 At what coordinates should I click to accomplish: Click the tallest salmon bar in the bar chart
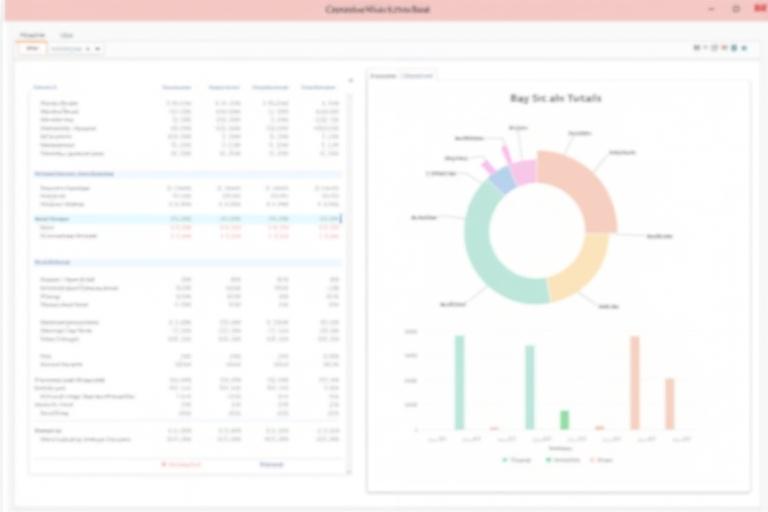pos(634,383)
